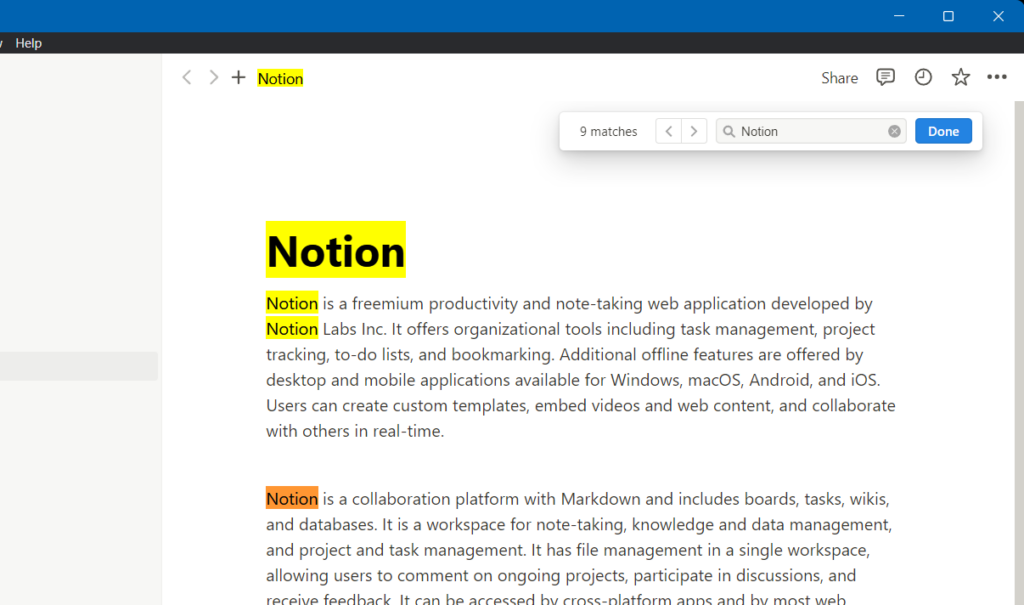Toggle favorite using the star icon
Image resolution: width=1024 pixels, height=605 pixels.
(959, 77)
